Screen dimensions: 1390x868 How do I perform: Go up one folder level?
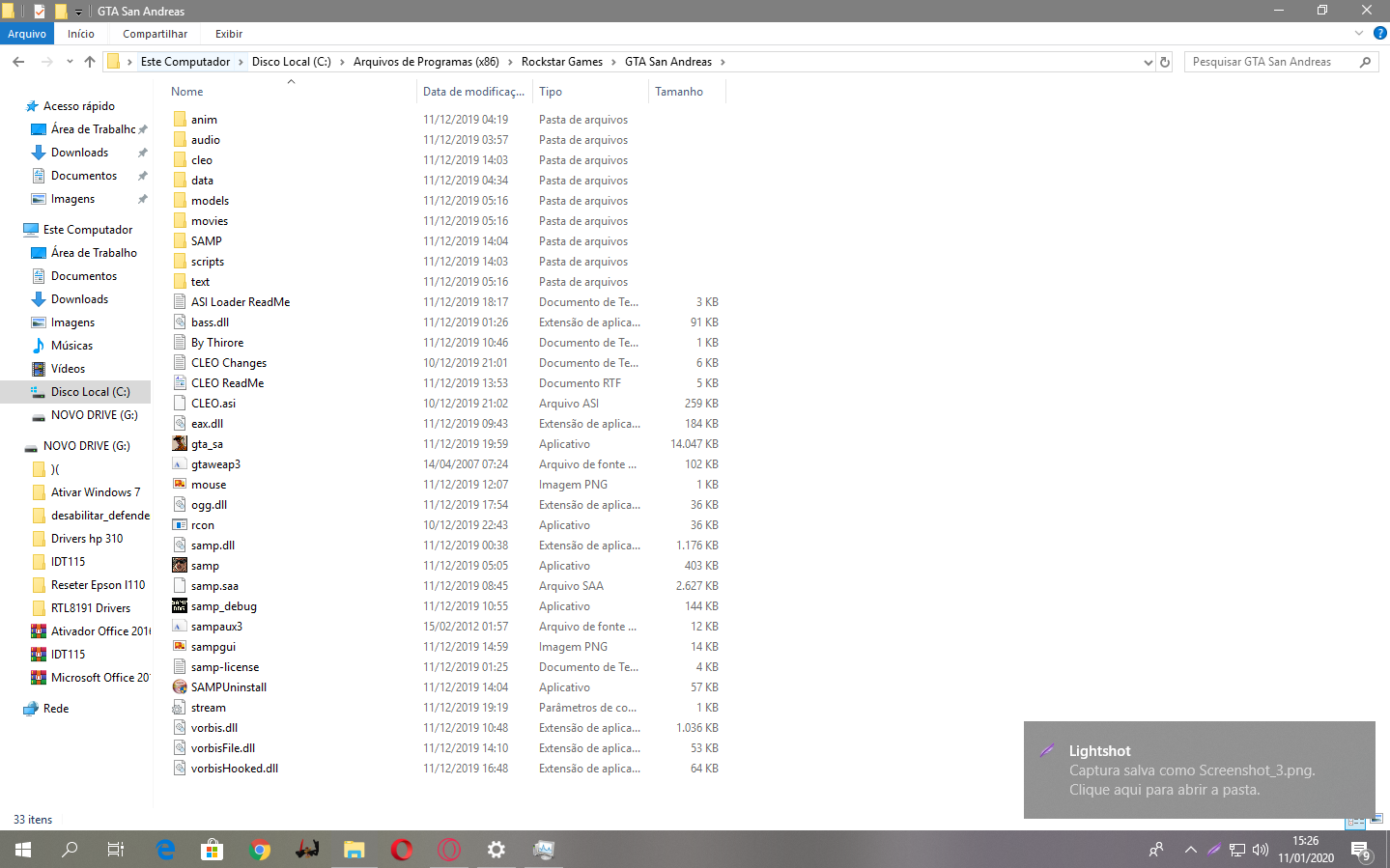point(90,62)
